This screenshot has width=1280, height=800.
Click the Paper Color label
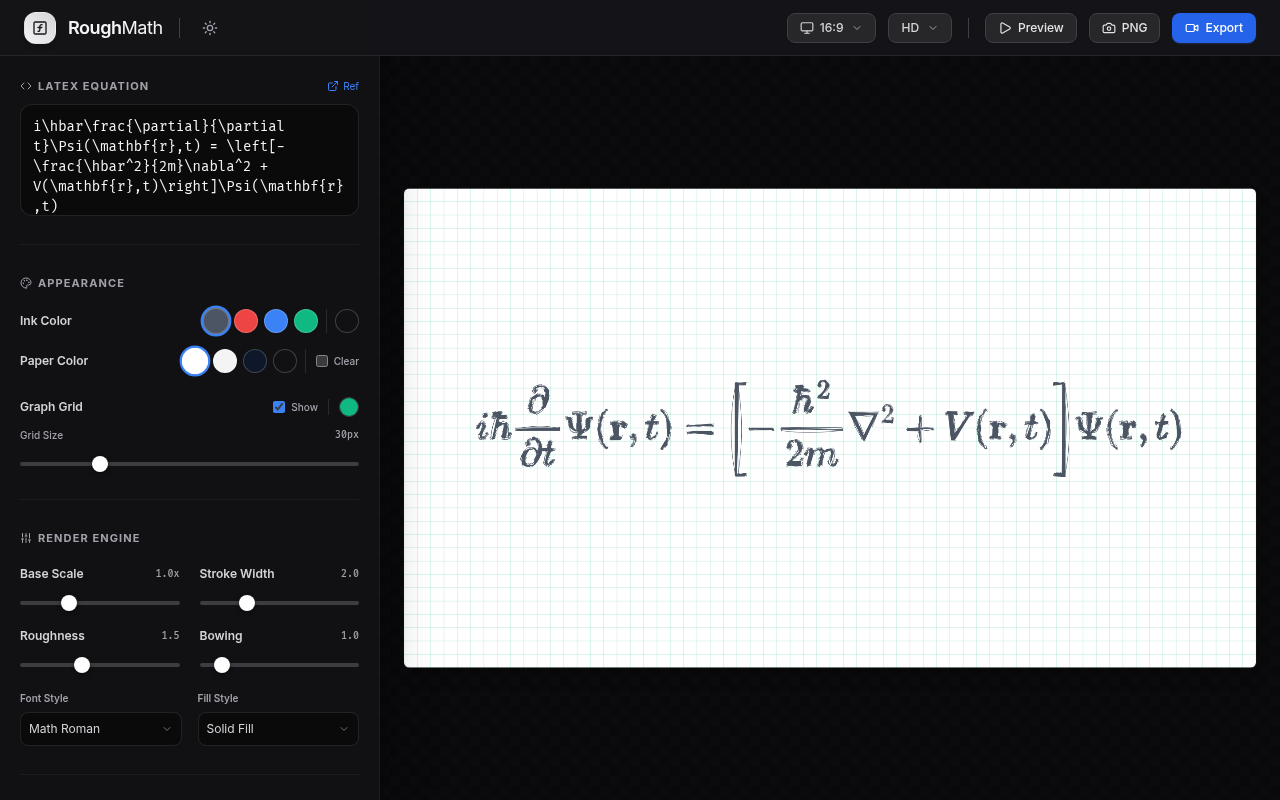coord(54,361)
